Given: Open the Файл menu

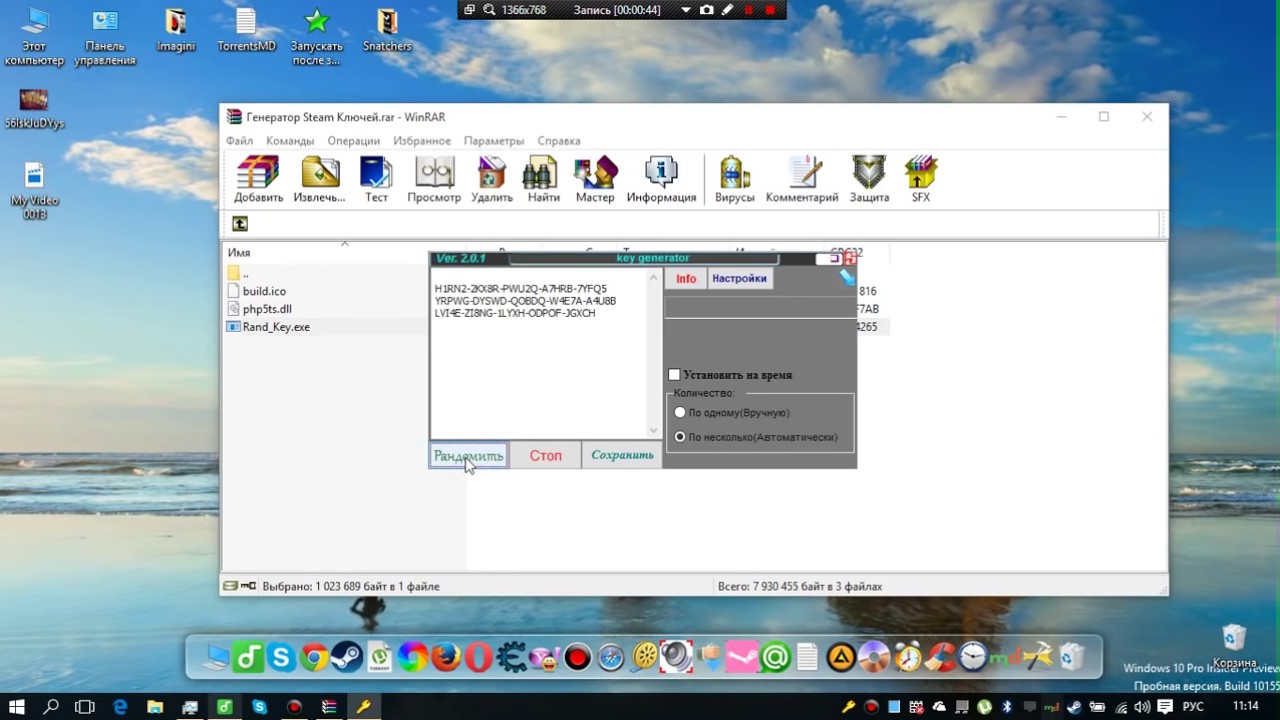Looking at the screenshot, I should (240, 141).
